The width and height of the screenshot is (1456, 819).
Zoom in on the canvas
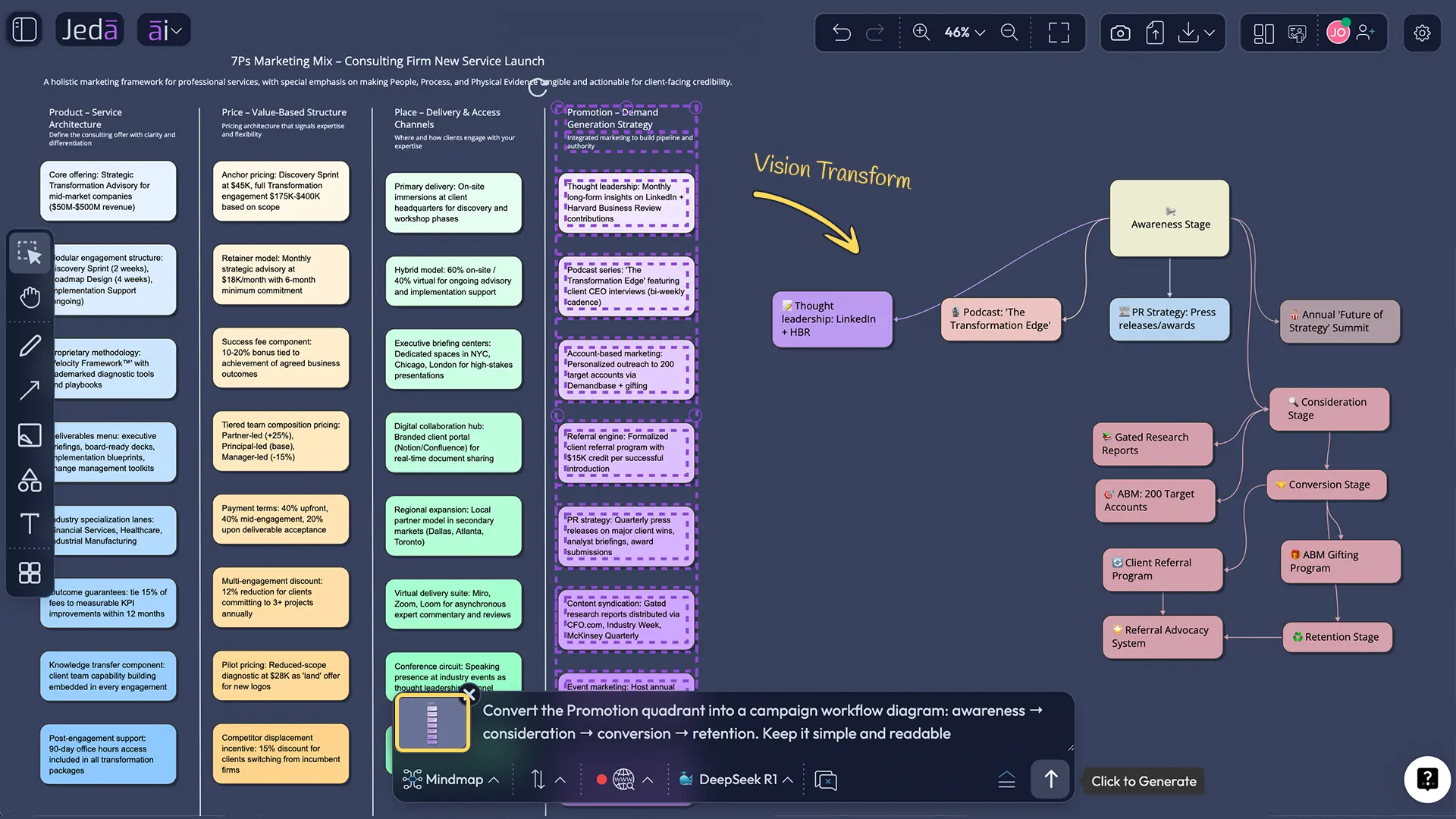[x=921, y=33]
